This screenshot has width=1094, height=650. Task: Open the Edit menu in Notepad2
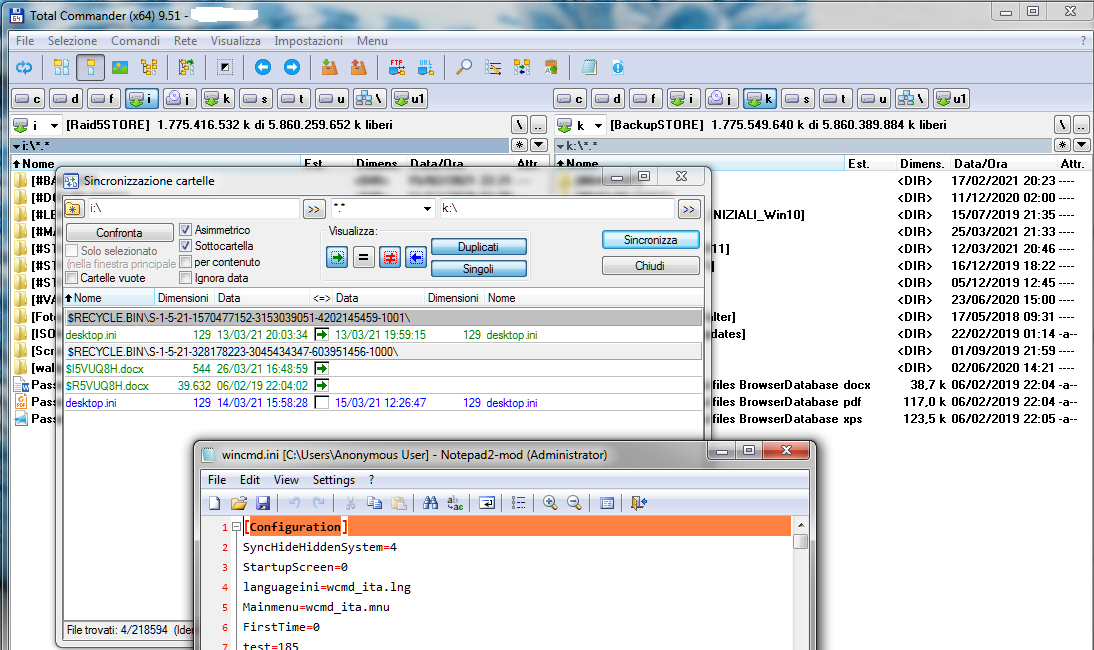[x=250, y=480]
